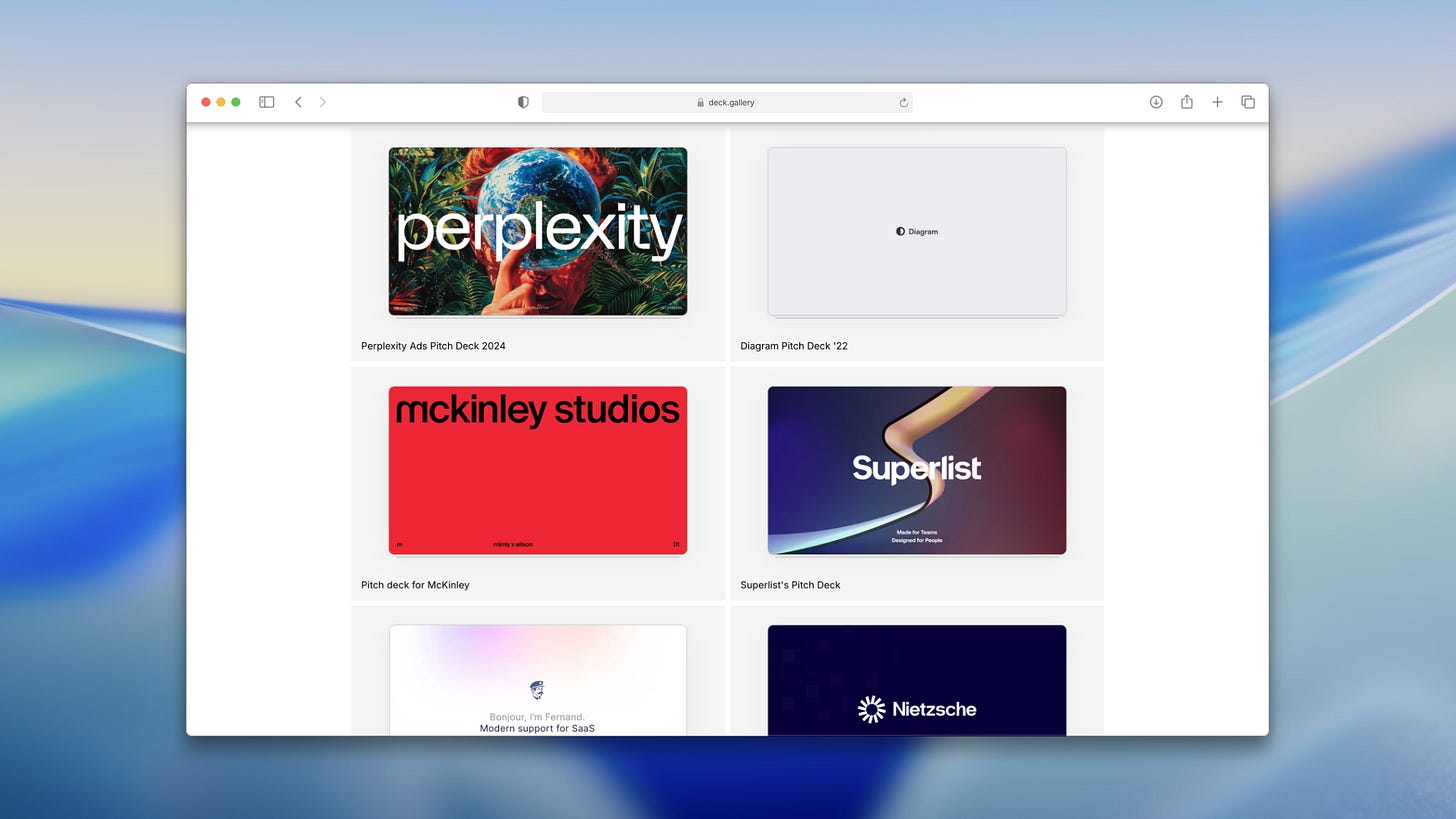Screen dimensions: 1456x819
Task: Click 'Diagram Pitch Deck '22' title
Action: pos(794,346)
